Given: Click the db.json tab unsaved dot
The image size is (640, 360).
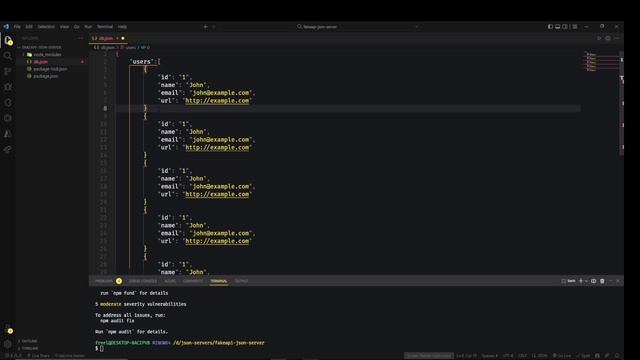Looking at the screenshot, I should click(x=122, y=38).
